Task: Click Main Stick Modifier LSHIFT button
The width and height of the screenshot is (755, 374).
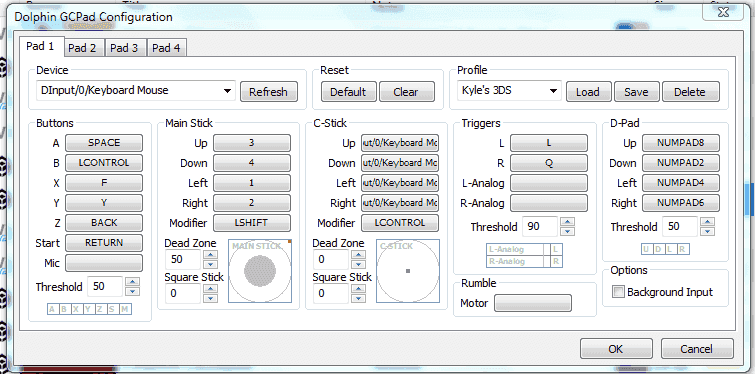Action: 252,223
